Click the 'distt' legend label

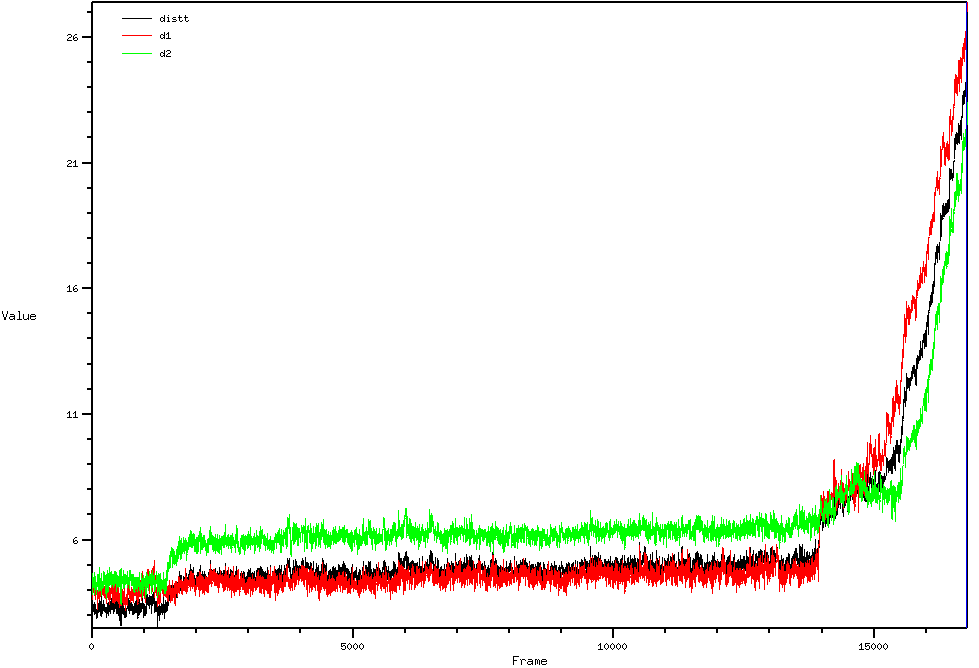(174, 19)
